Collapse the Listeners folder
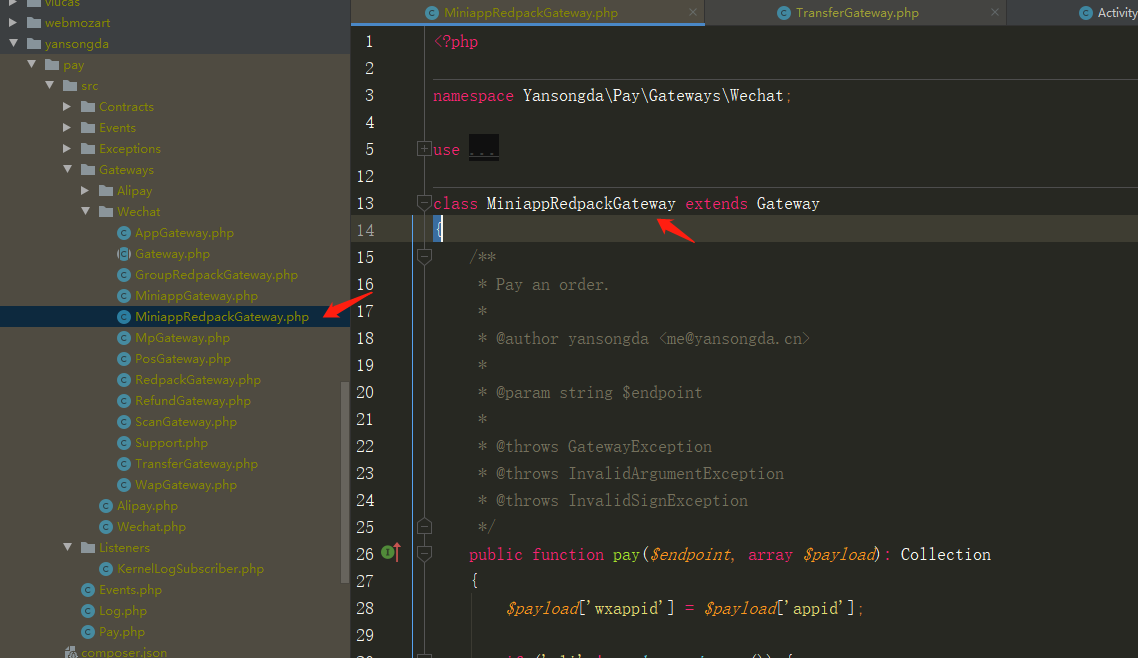The width and height of the screenshot is (1138, 658). 67,548
